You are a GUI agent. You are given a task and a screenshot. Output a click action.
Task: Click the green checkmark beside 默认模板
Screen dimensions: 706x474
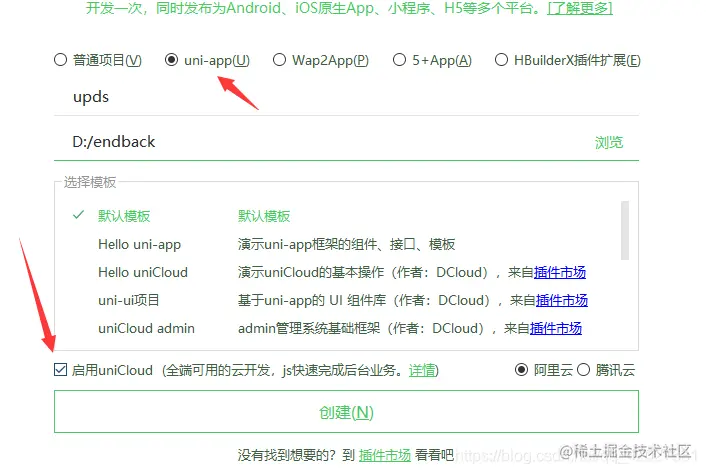tap(78, 215)
